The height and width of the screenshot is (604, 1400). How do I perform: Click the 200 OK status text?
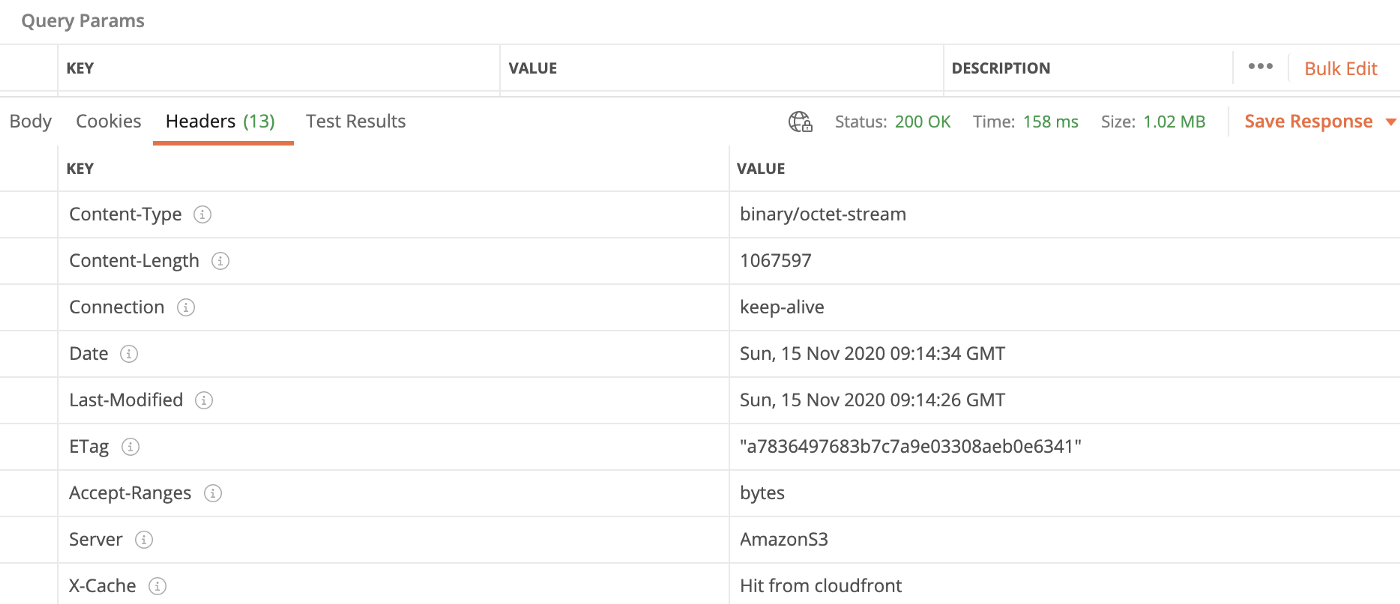coord(922,122)
